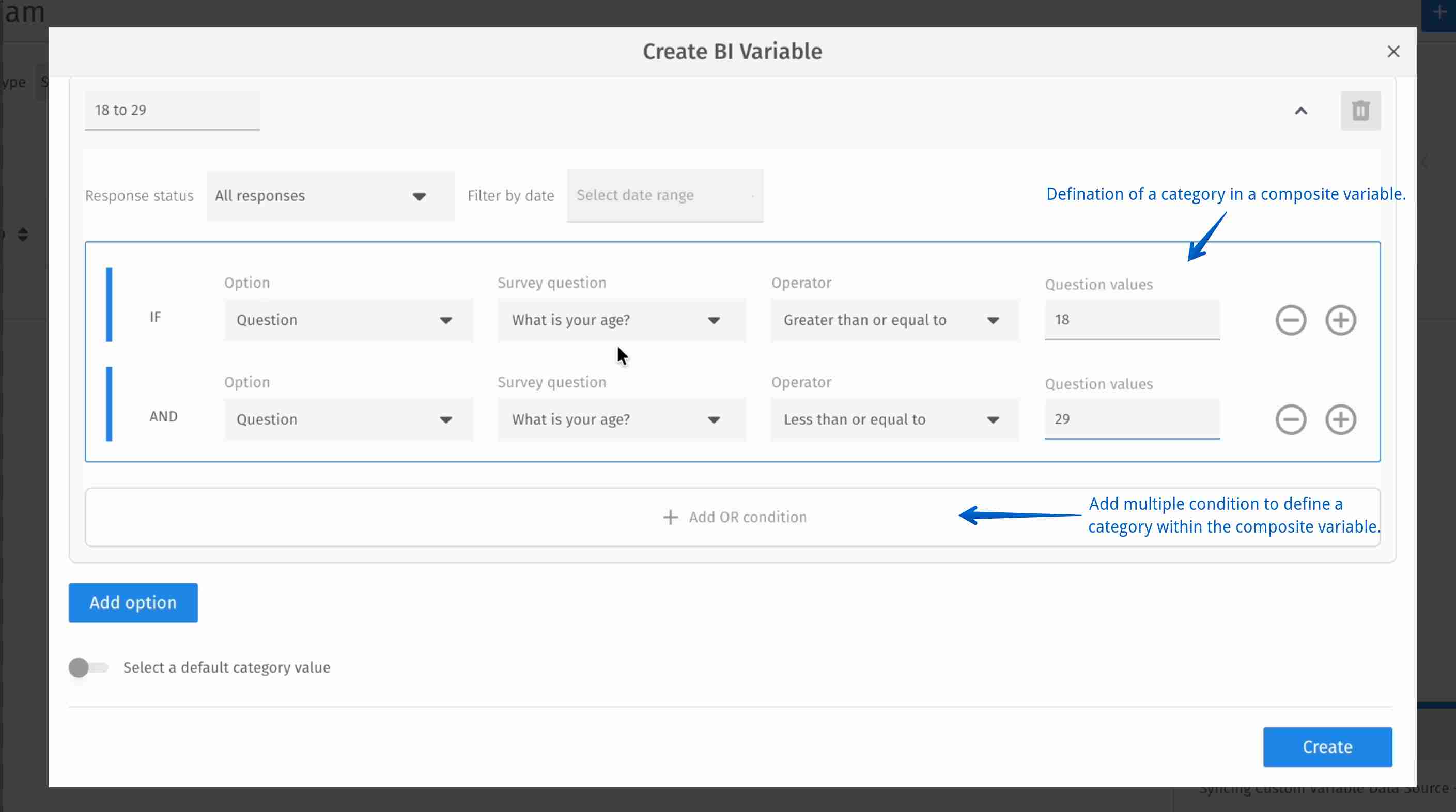Screen dimensions: 1456x812
Task: Click the Create button
Action: (1327, 747)
